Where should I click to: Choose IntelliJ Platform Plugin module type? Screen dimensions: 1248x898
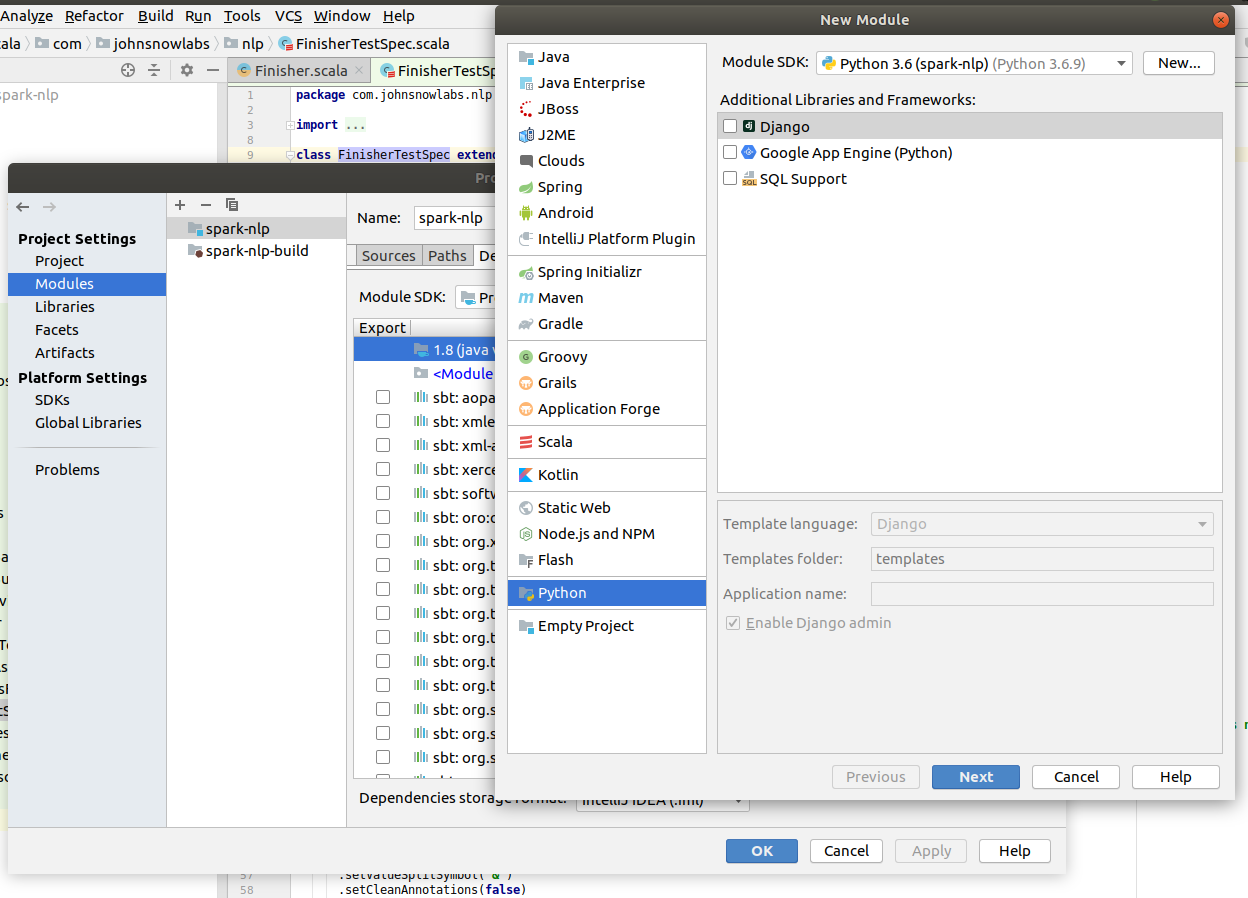pos(606,239)
